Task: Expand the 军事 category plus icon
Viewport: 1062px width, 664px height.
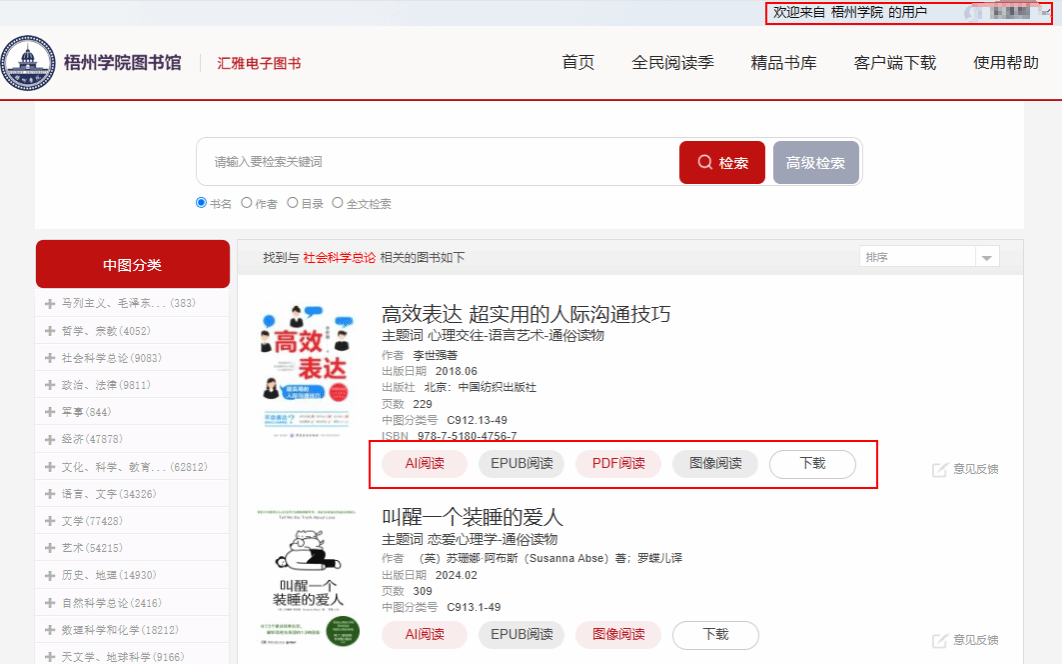Action: 49,413
